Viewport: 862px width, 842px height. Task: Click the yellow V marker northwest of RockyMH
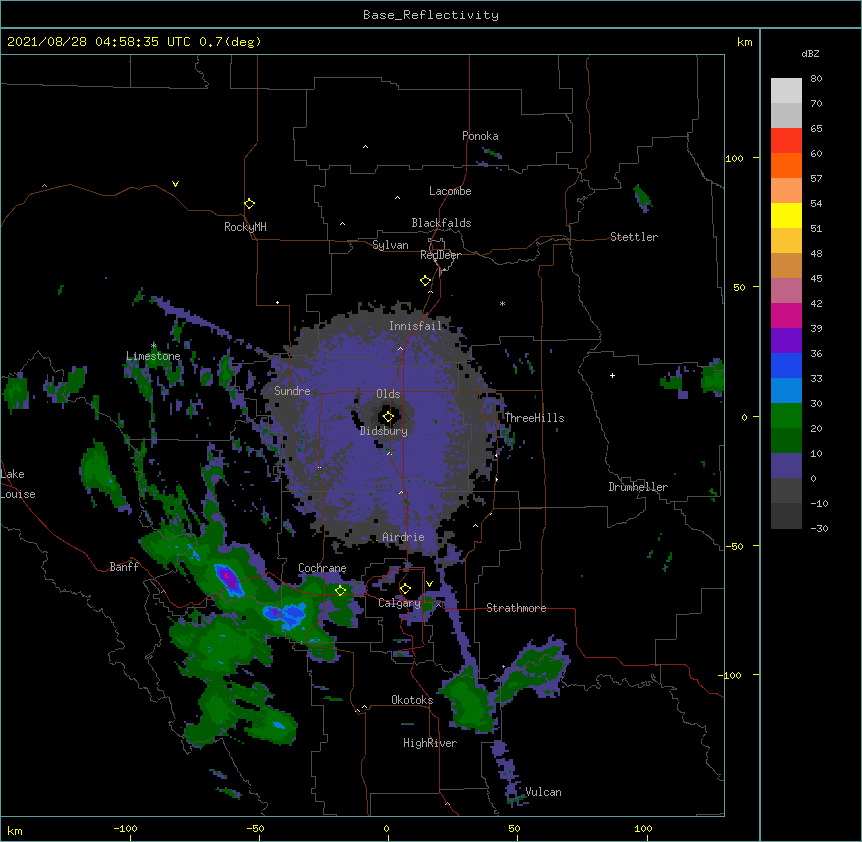point(175,184)
